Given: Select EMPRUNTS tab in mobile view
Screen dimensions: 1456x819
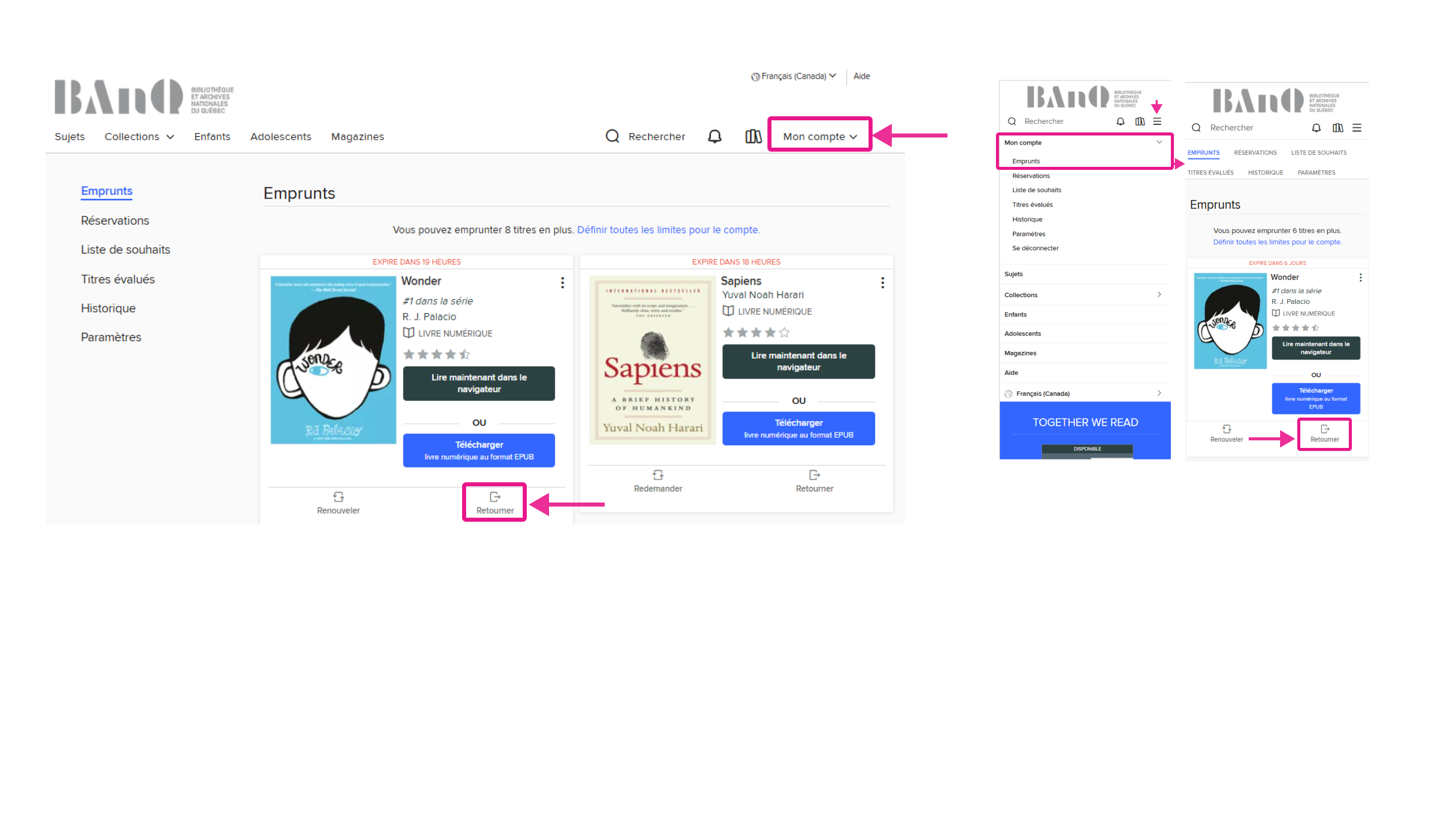Looking at the screenshot, I should (x=1203, y=153).
